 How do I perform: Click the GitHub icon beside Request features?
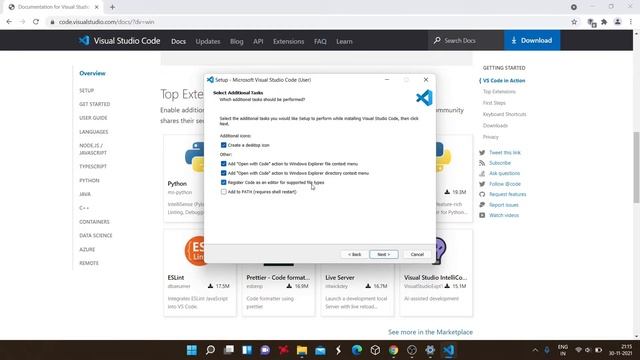click(x=482, y=194)
